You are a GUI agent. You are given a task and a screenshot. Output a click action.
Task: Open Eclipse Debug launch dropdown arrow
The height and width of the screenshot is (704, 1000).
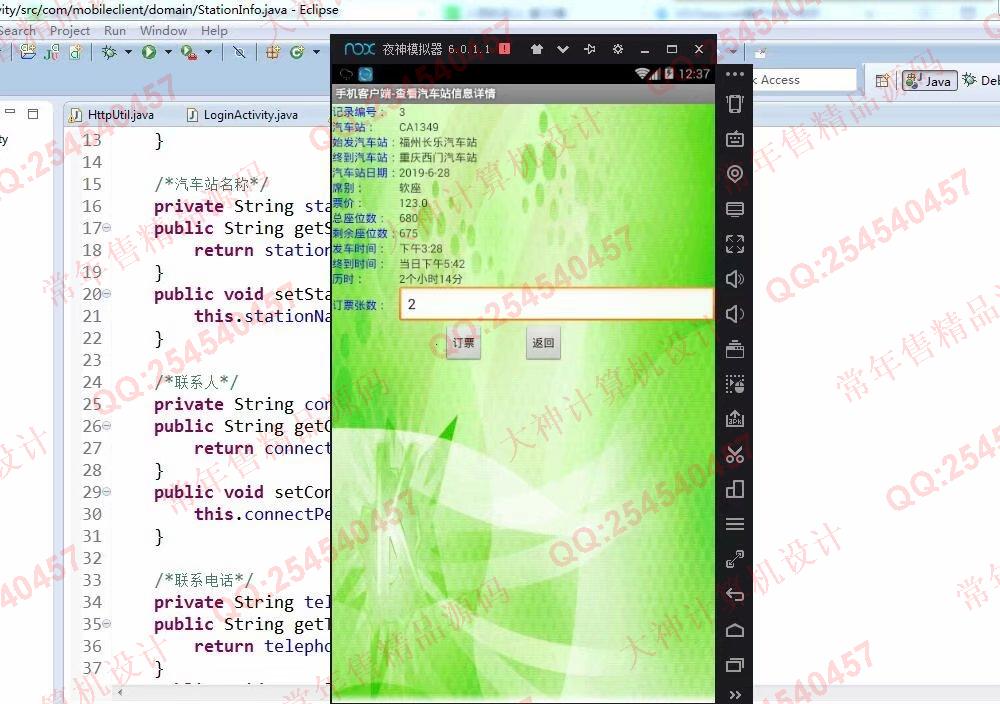128,52
